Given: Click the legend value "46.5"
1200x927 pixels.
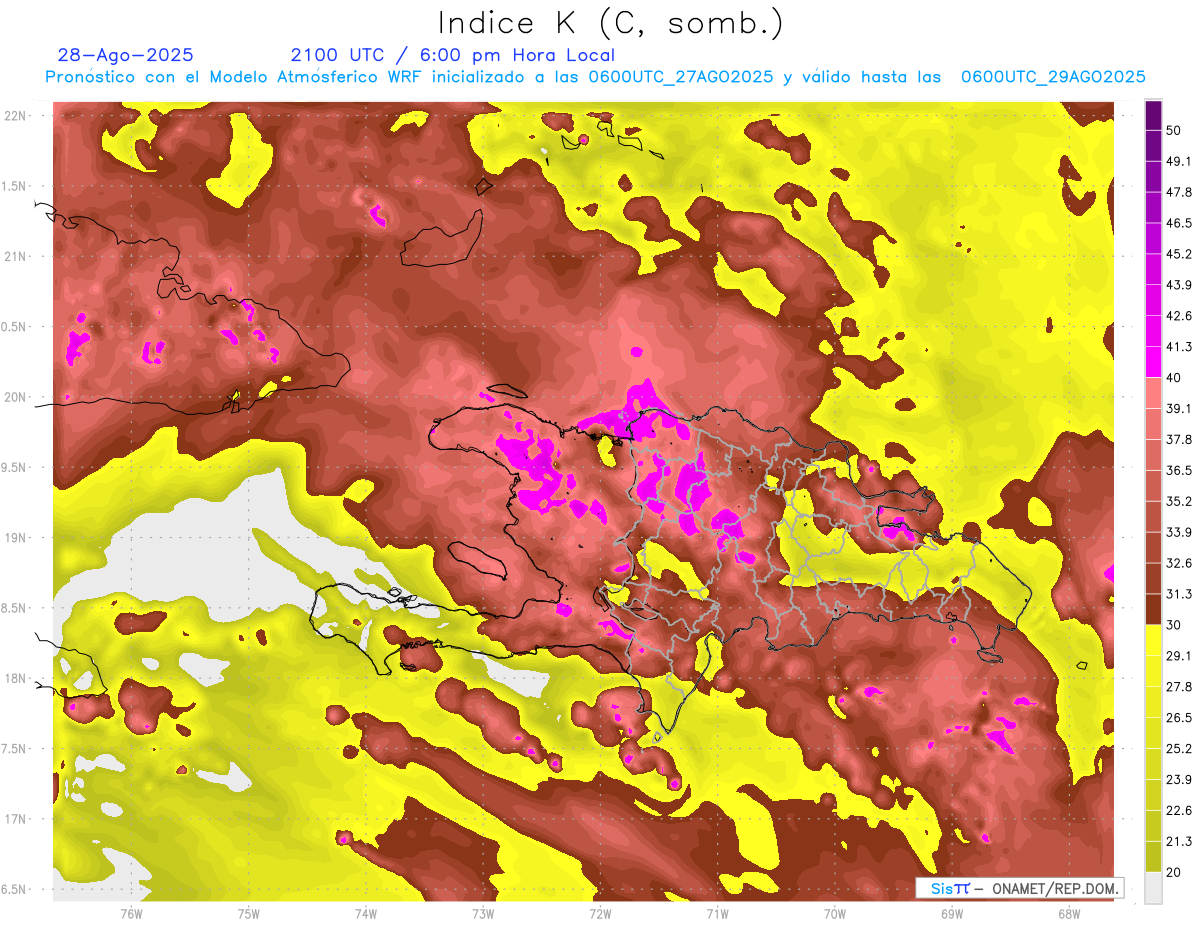Looking at the screenshot, I should pyautogui.click(x=1178, y=223).
